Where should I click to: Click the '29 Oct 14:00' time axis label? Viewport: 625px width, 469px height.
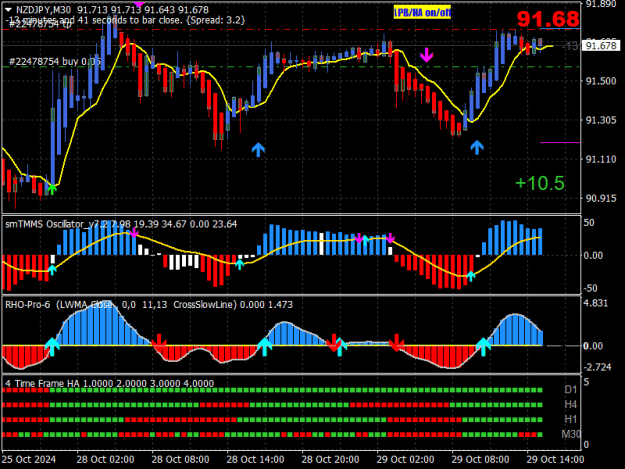click(555, 459)
